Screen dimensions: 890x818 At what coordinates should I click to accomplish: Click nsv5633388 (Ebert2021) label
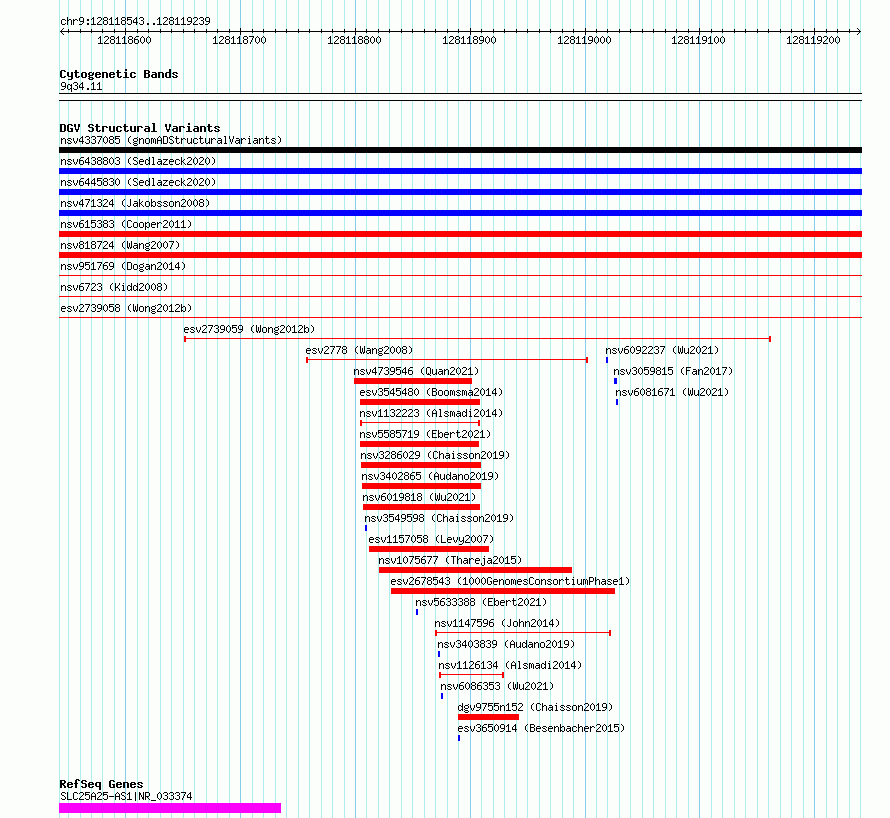(x=481, y=602)
